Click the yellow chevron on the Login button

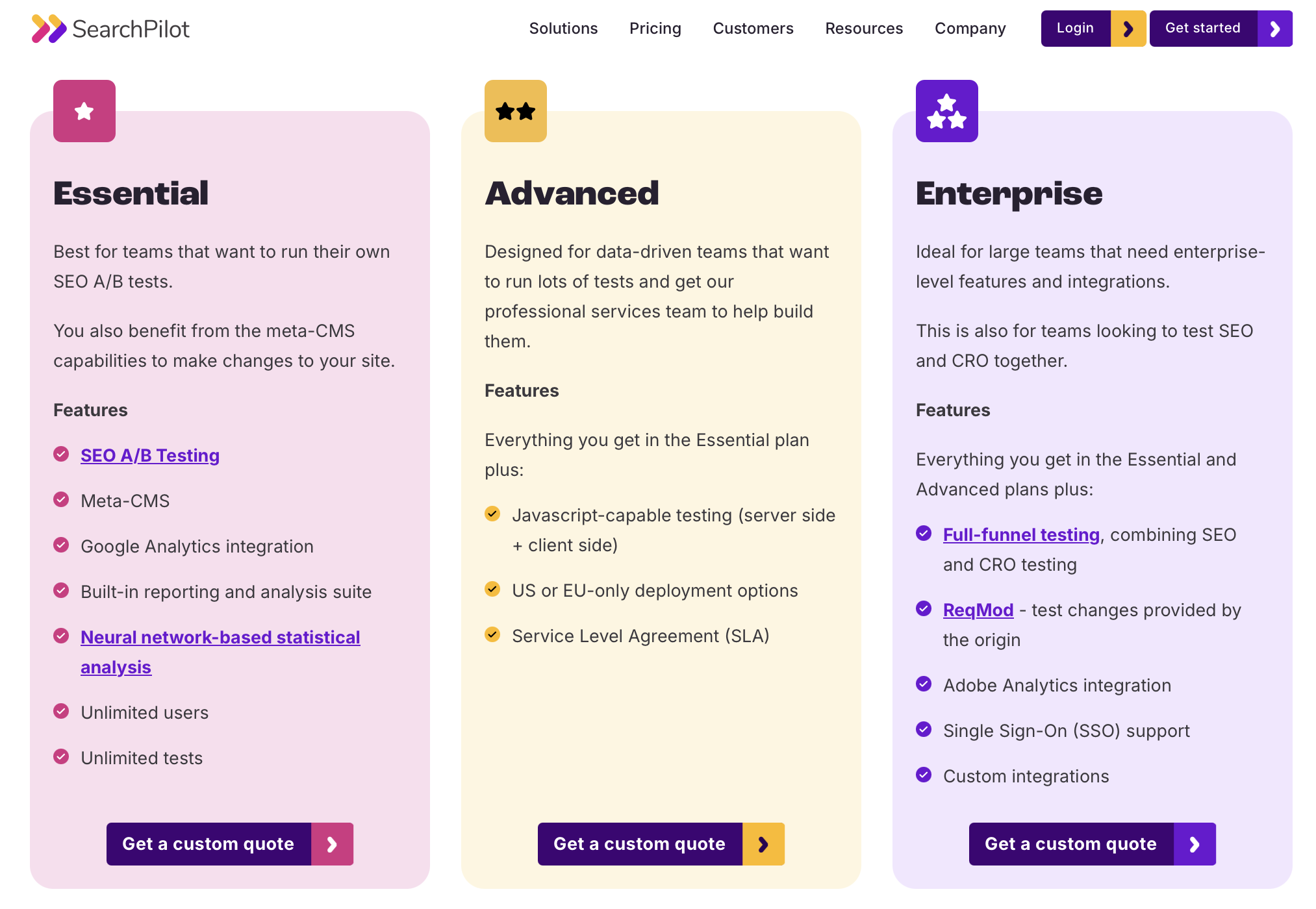(1128, 29)
